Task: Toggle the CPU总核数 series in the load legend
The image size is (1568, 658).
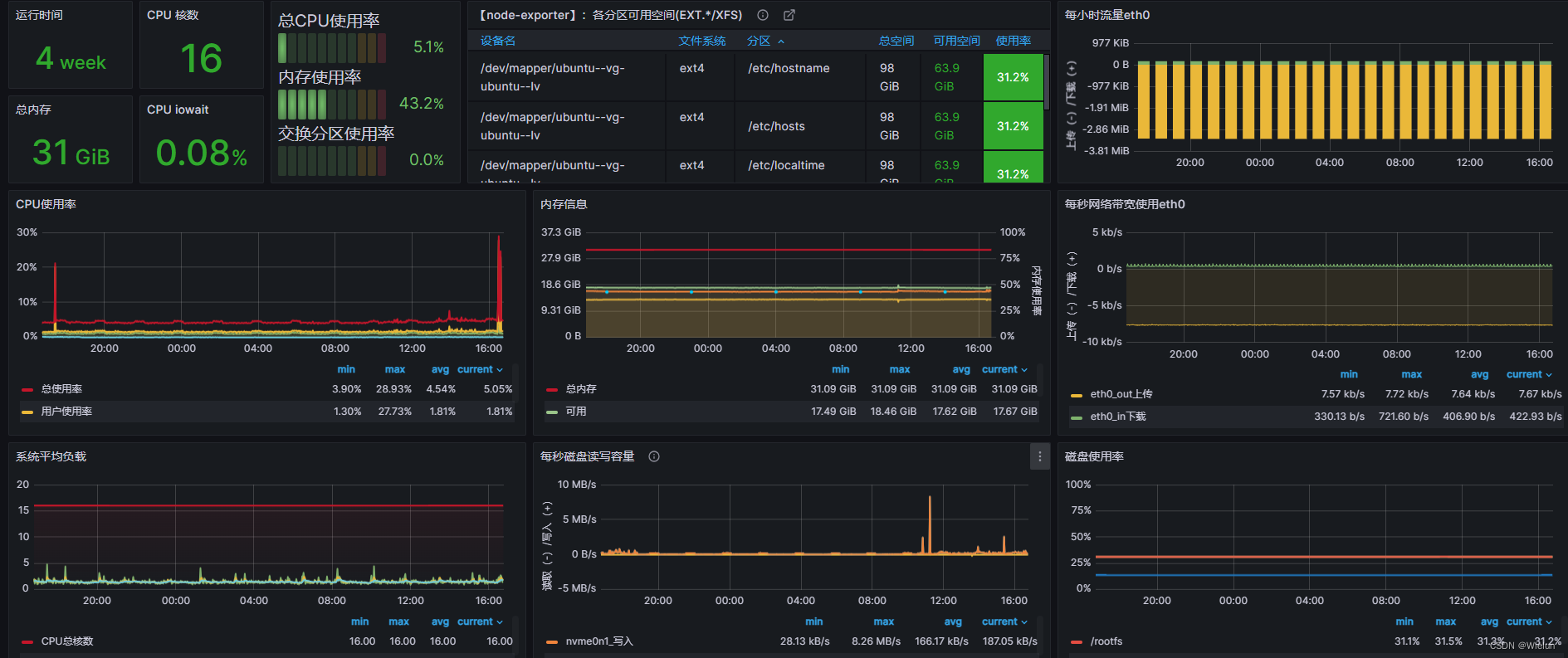Action: (x=67, y=641)
